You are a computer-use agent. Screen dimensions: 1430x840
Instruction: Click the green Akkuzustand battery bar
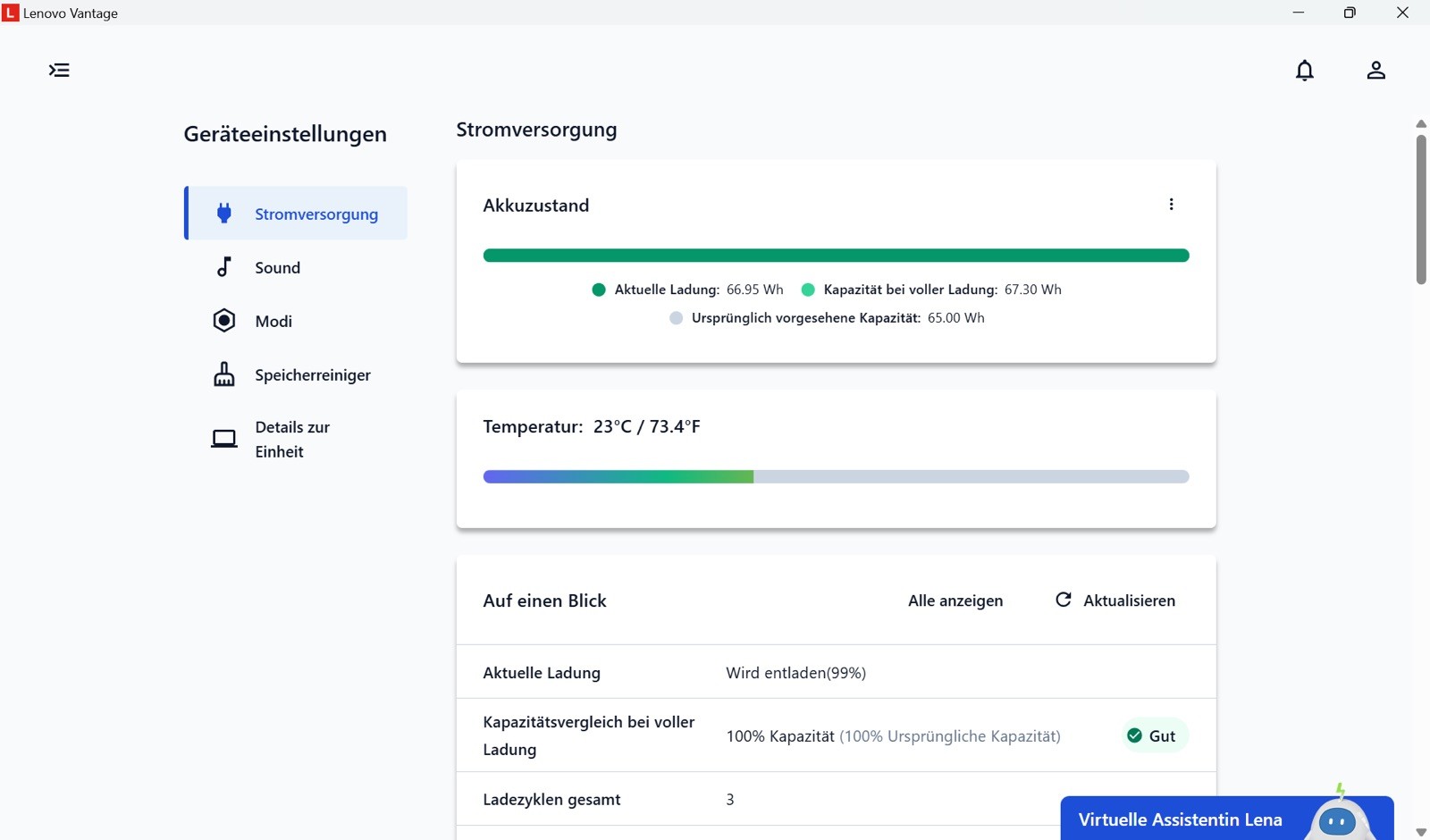coord(836,256)
